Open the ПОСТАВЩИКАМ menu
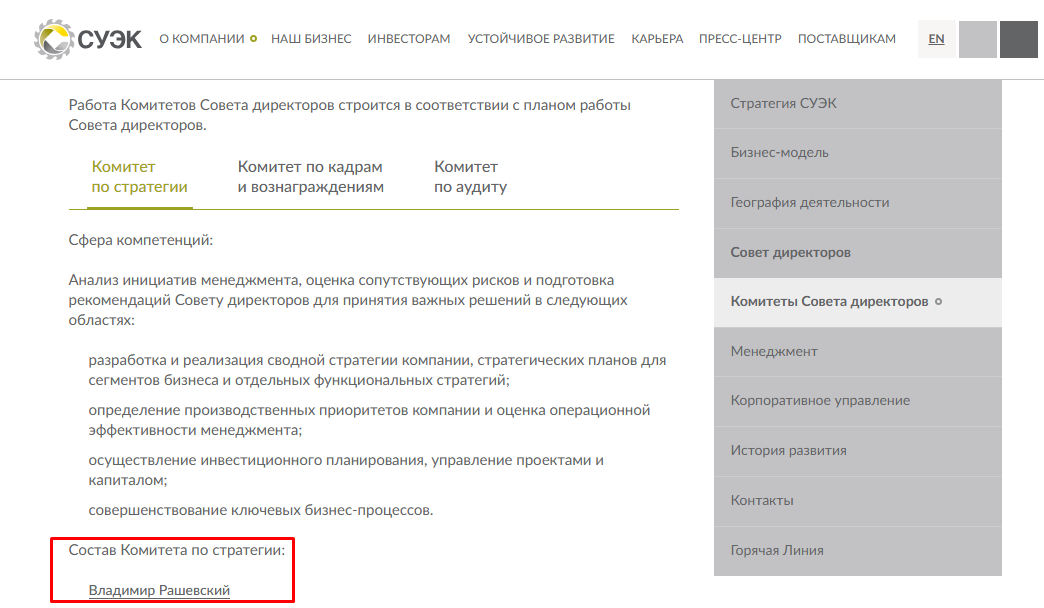Image resolution: width=1044 pixels, height=608 pixels. [846, 39]
